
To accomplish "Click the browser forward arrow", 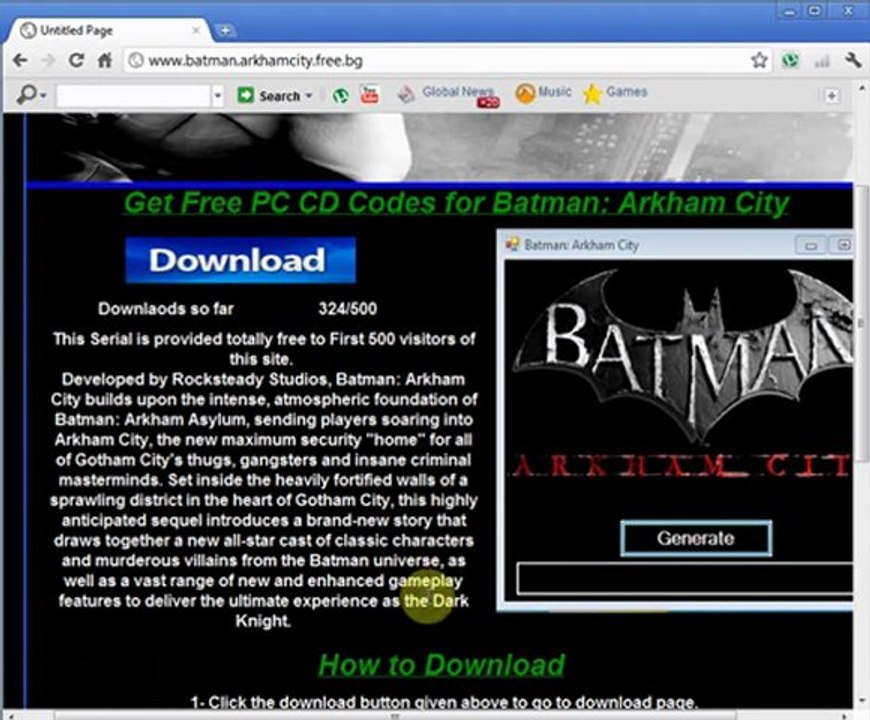I will 49,60.
